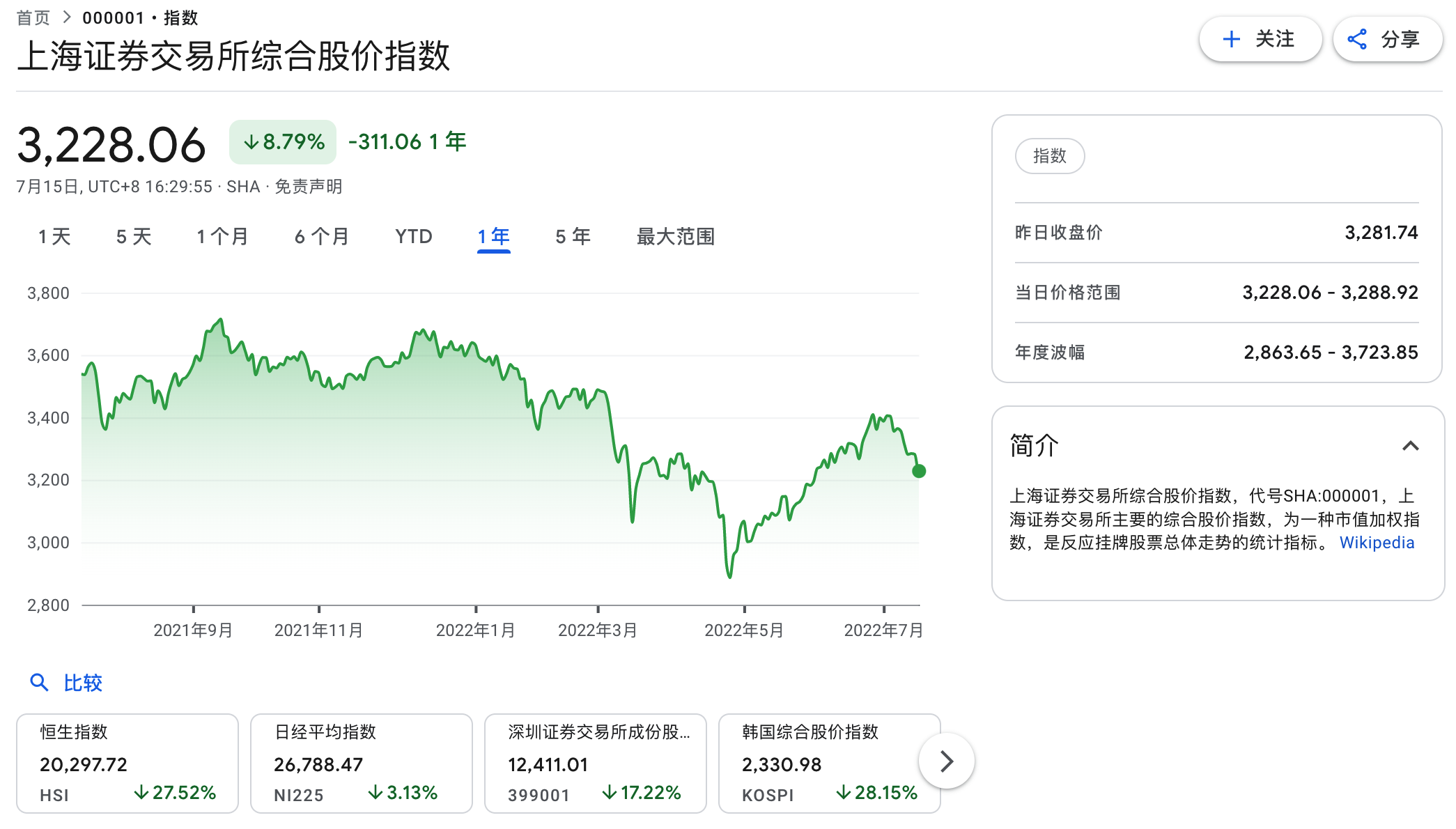The height and width of the screenshot is (829, 1456).
Task: Click the breadcrumb chevron after 首页
Action: (67, 17)
